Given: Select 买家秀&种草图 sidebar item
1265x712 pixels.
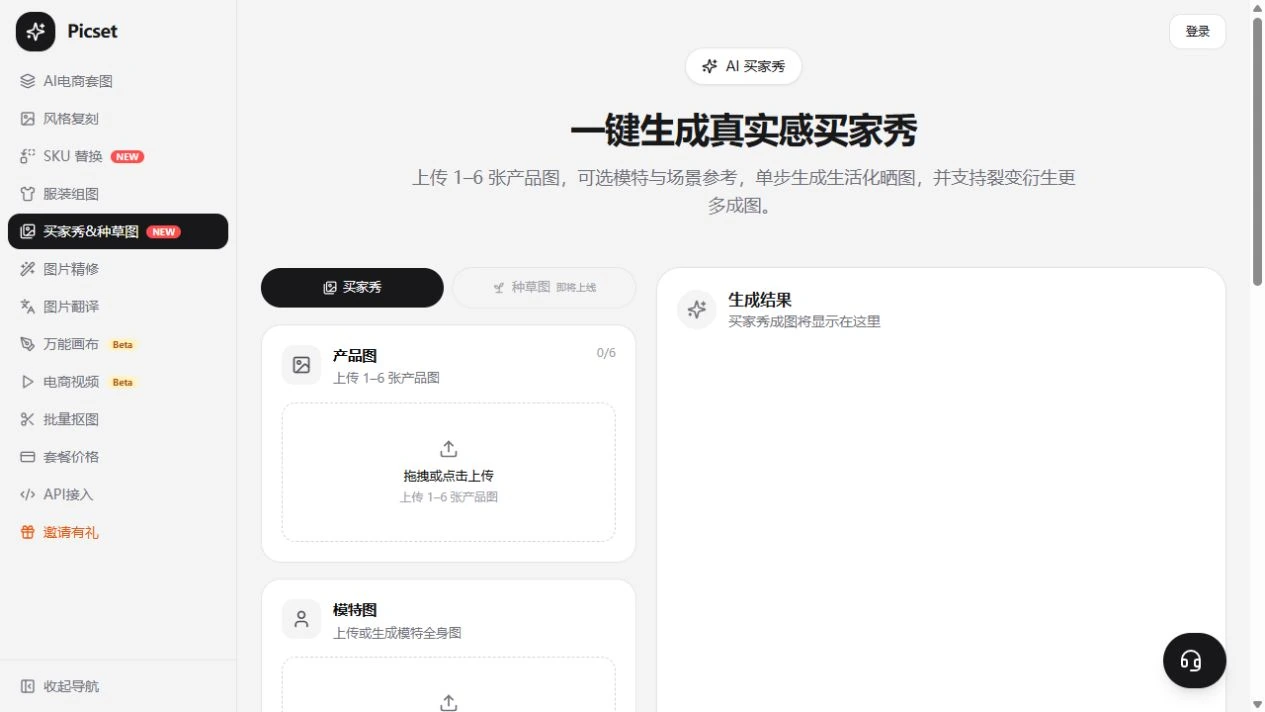Looking at the screenshot, I should (118, 231).
